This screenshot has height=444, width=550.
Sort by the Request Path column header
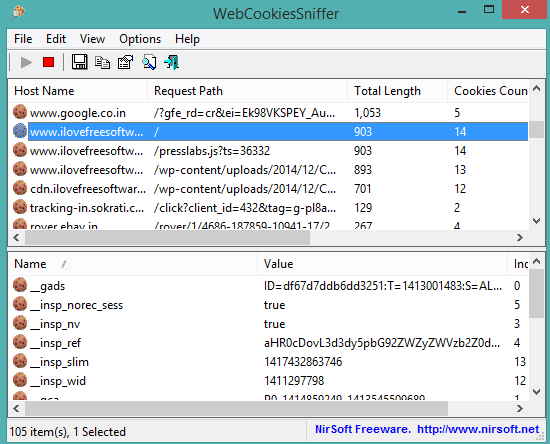coord(247,91)
